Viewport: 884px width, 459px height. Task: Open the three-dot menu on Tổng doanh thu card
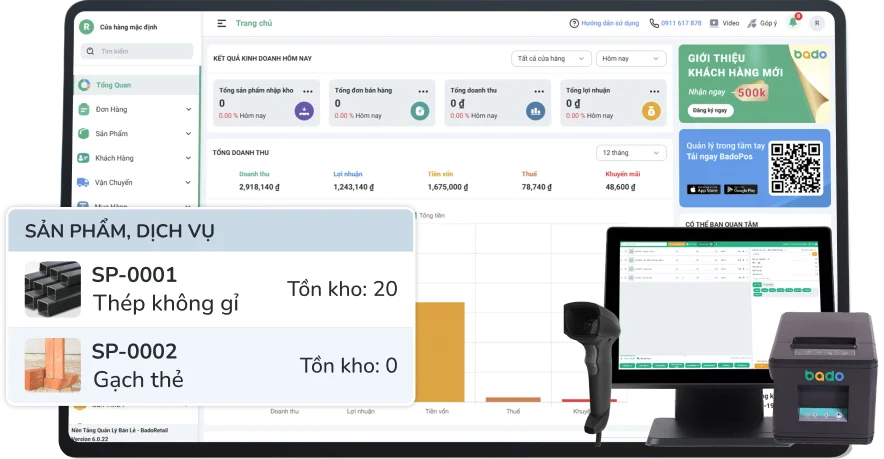pyautogui.click(x=539, y=91)
